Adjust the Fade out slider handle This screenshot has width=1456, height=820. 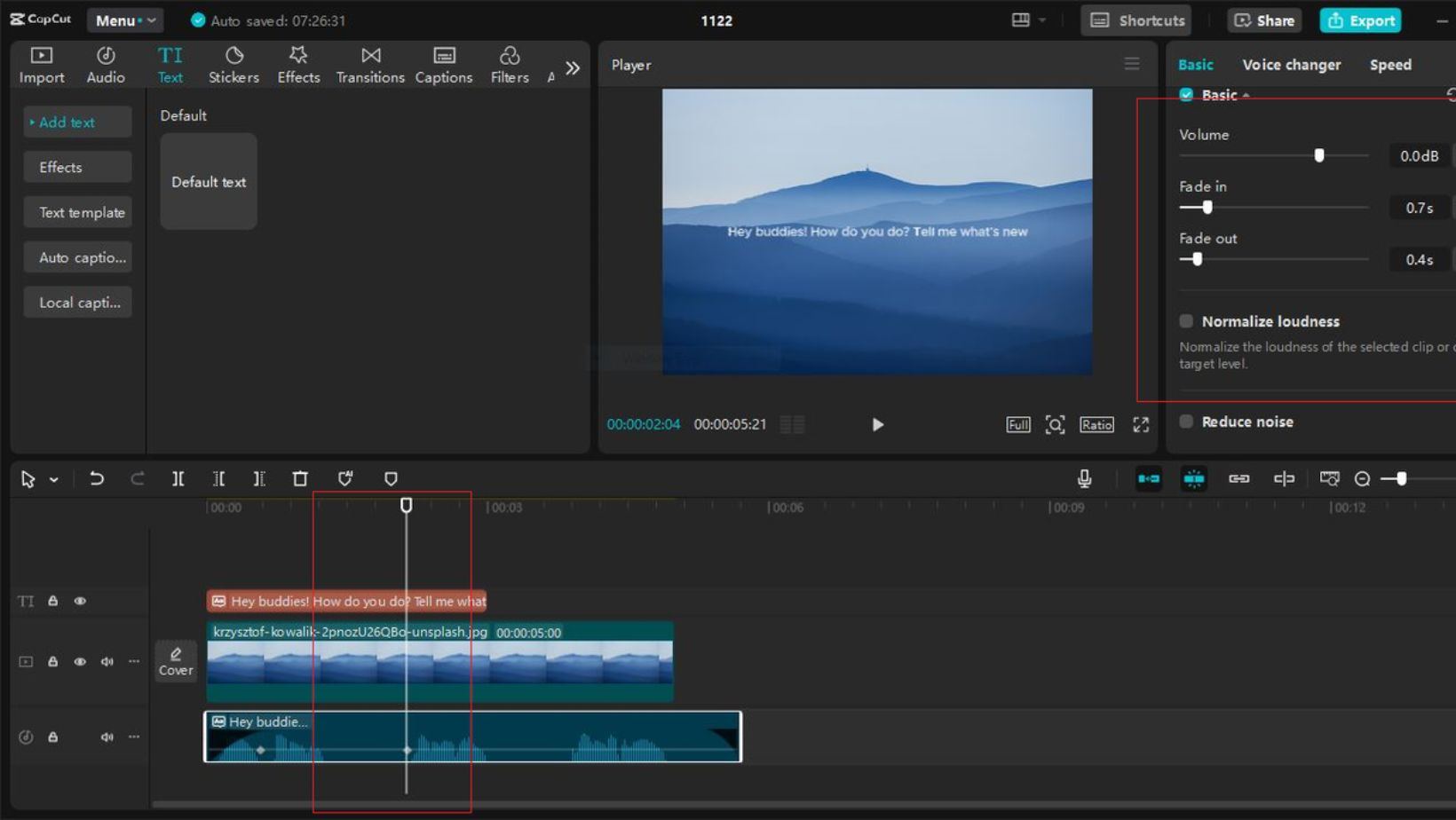[x=1197, y=259]
